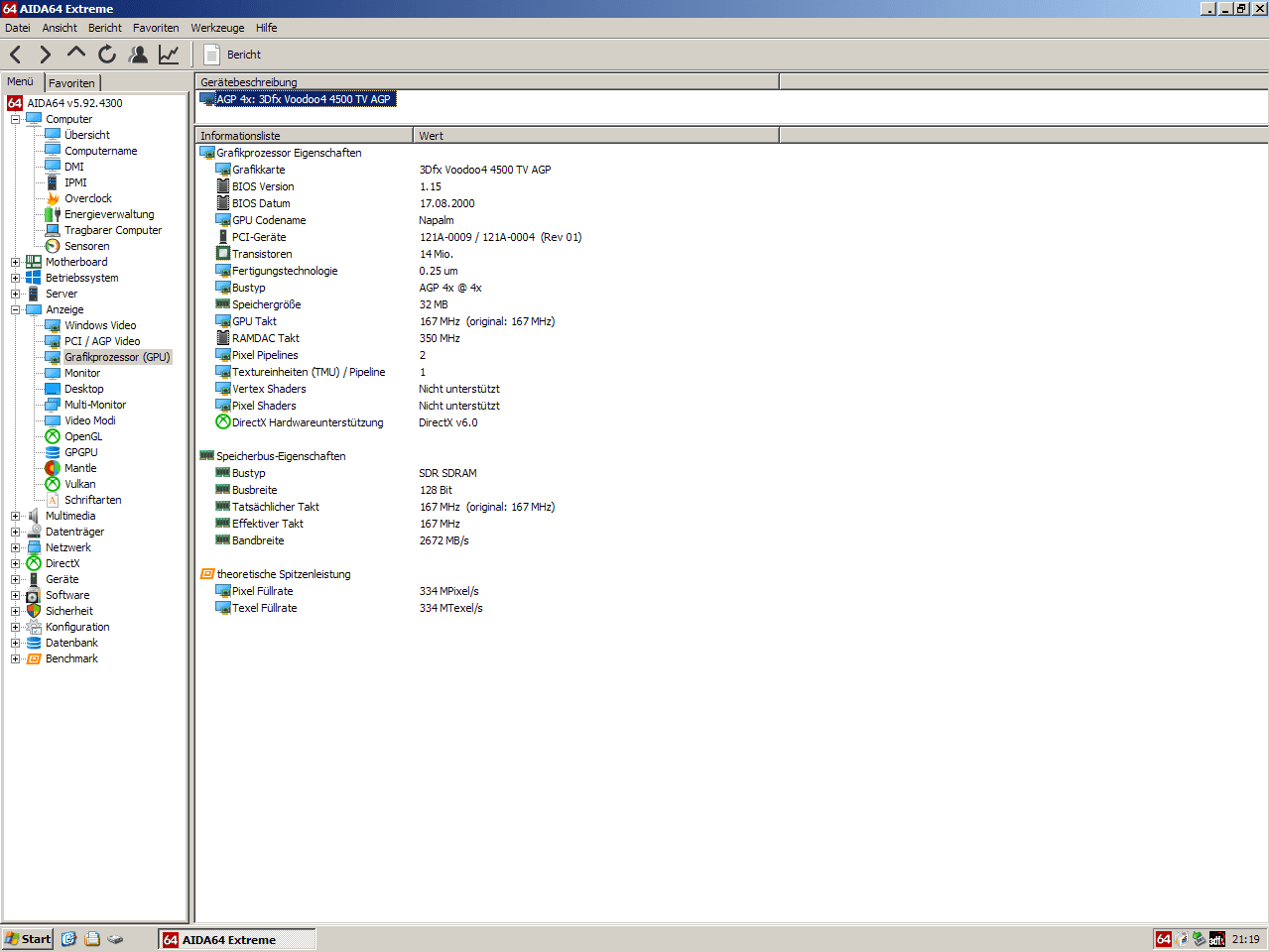Viewport: 1269px width, 952px height.
Task: Select the Overclock flame icon
Action: point(53,198)
